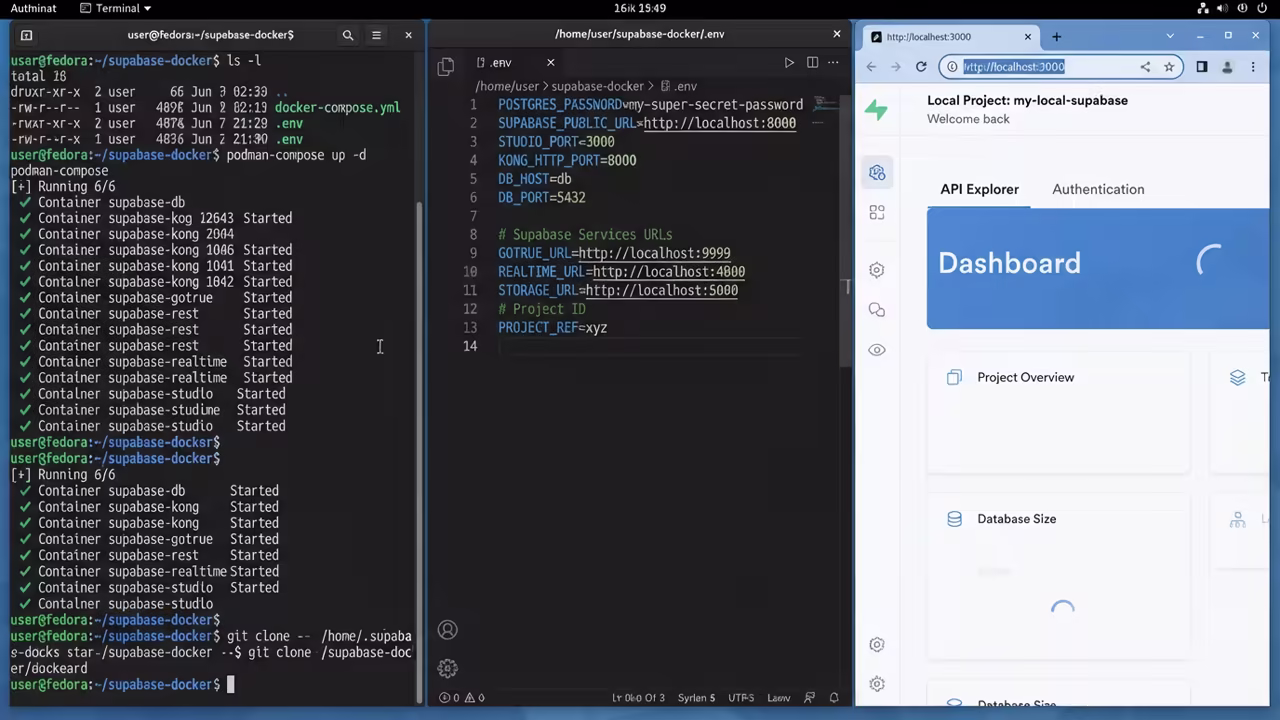Click the green Supabase lightning logo
1280x720 pixels.
coord(877,110)
